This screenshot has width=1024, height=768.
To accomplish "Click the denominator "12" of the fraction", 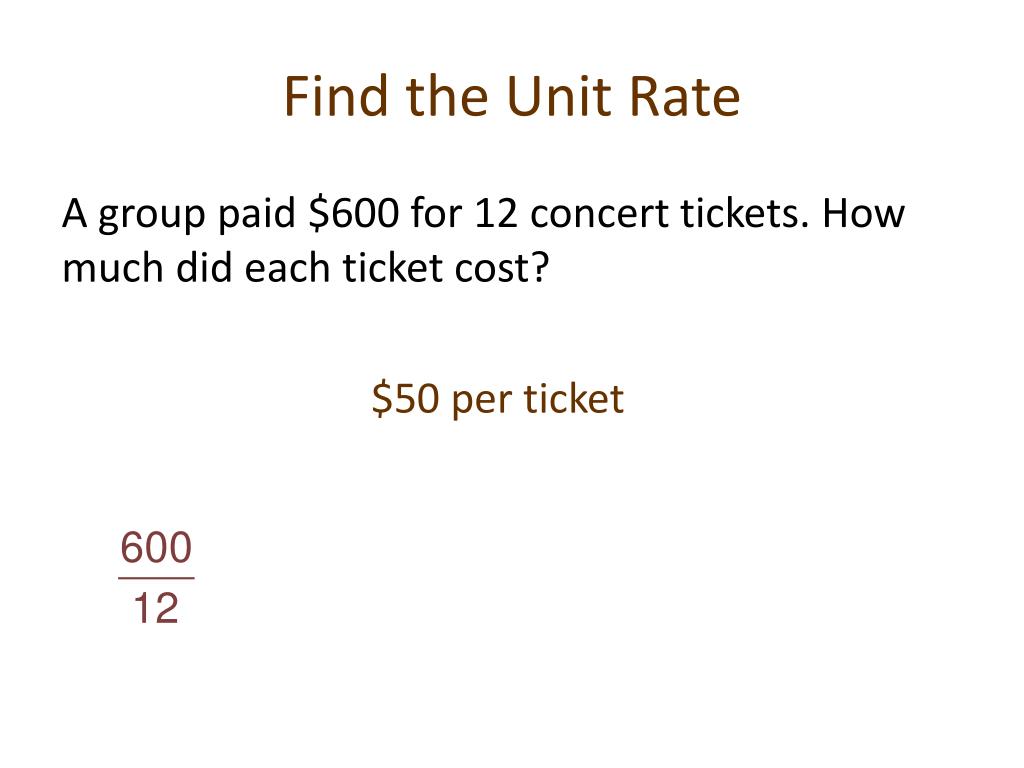I will [156, 608].
